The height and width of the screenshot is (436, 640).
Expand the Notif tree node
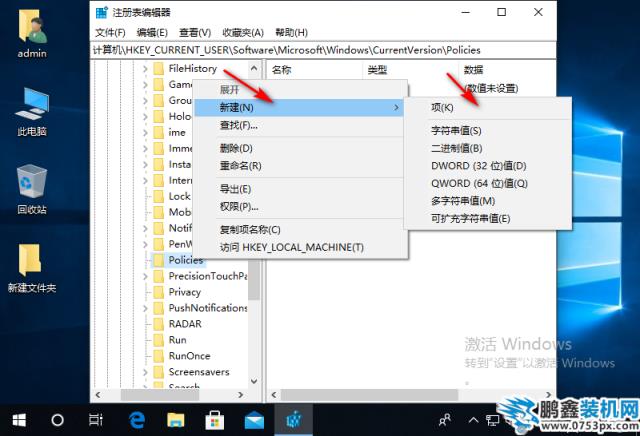145,228
